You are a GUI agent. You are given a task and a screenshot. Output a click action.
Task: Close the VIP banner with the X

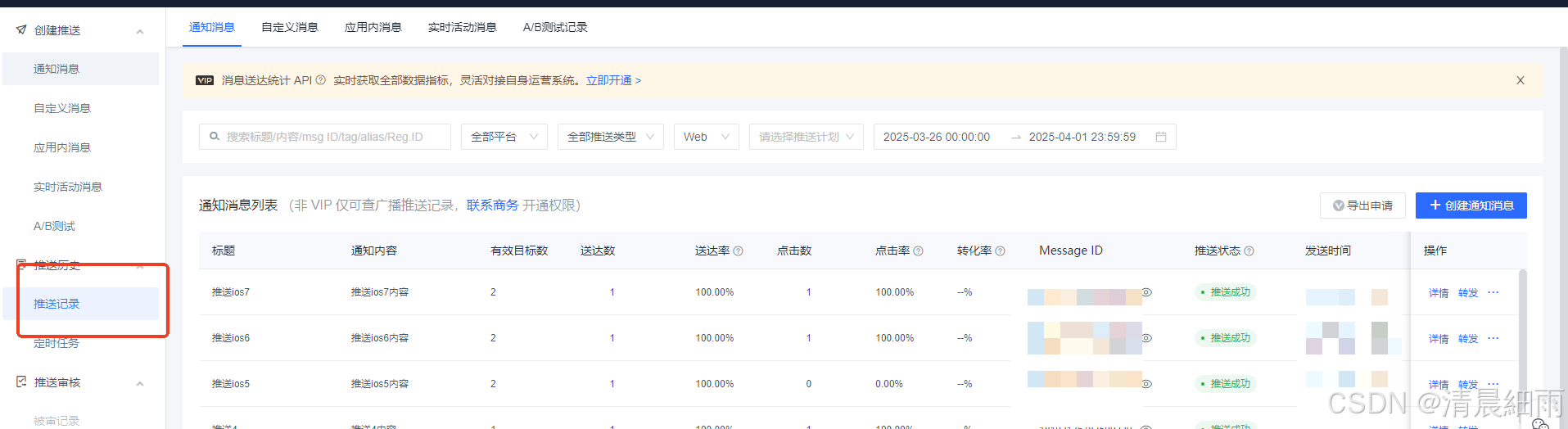click(x=1521, y=80)
